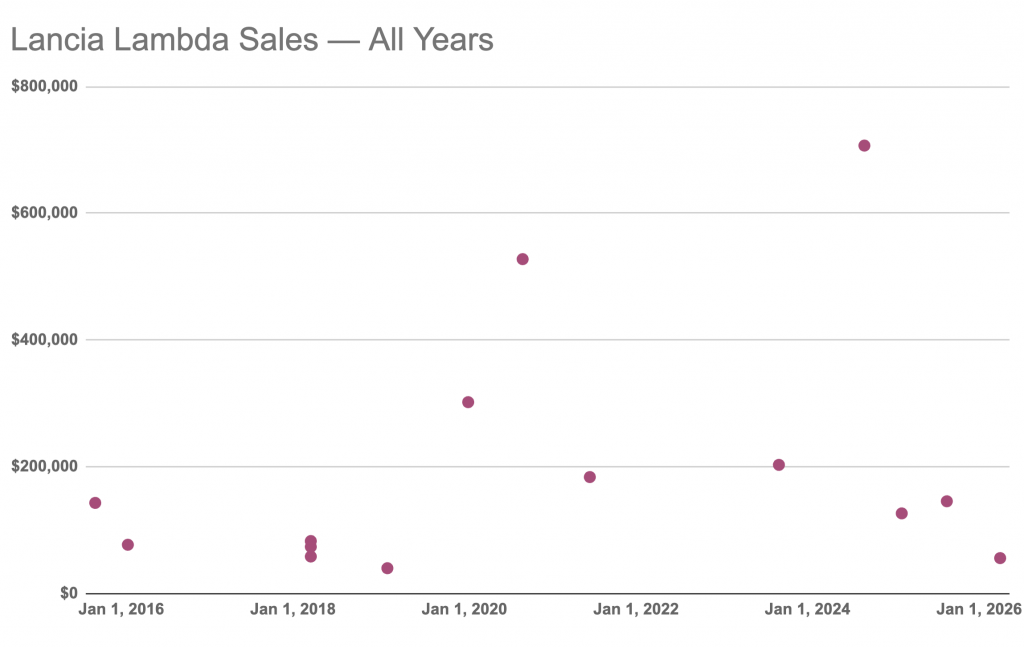
Task: Select the last data point near Jan 2026
Action: [x=1000, y=558]
